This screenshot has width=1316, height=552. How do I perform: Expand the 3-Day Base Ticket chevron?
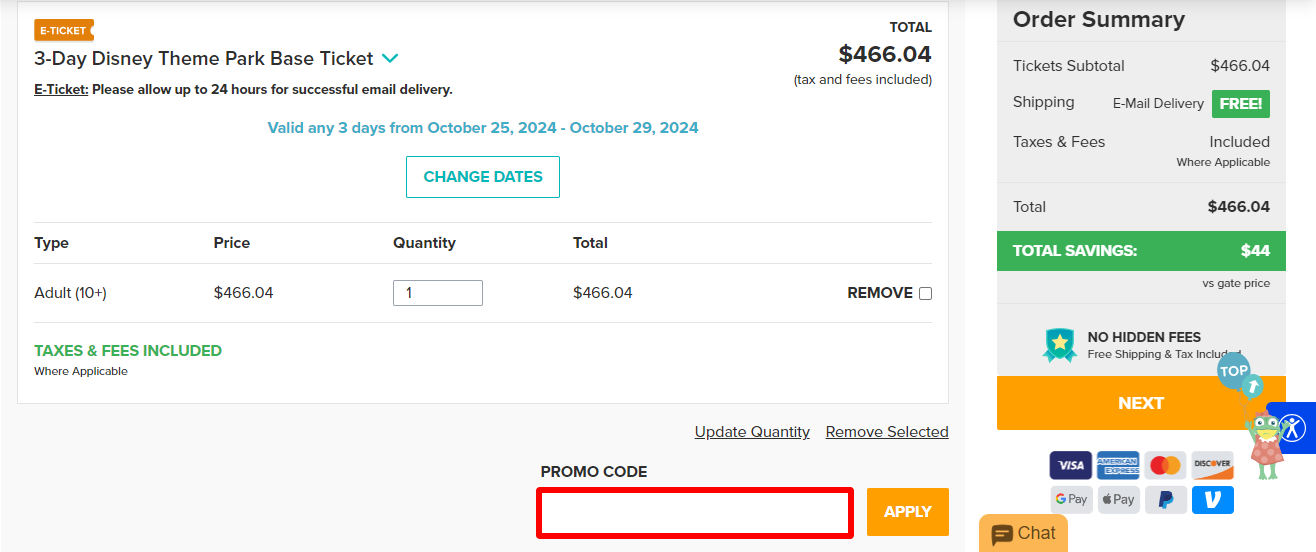point(390,59)
